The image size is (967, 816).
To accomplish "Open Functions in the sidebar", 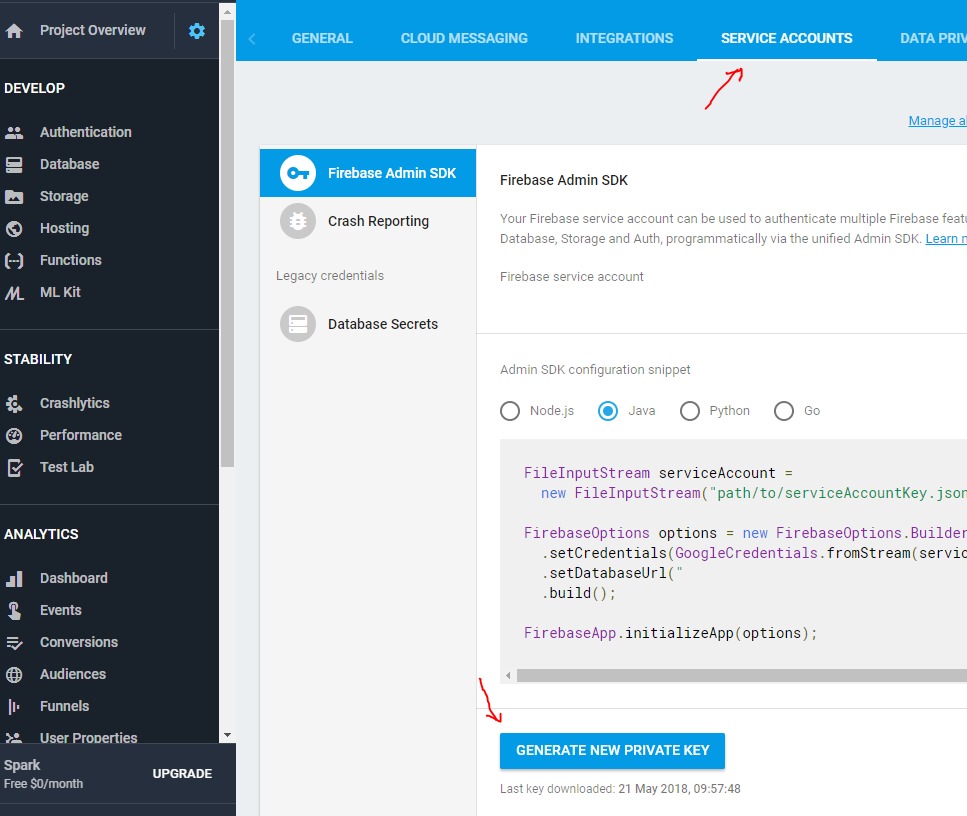I will (x=70, y=260).
